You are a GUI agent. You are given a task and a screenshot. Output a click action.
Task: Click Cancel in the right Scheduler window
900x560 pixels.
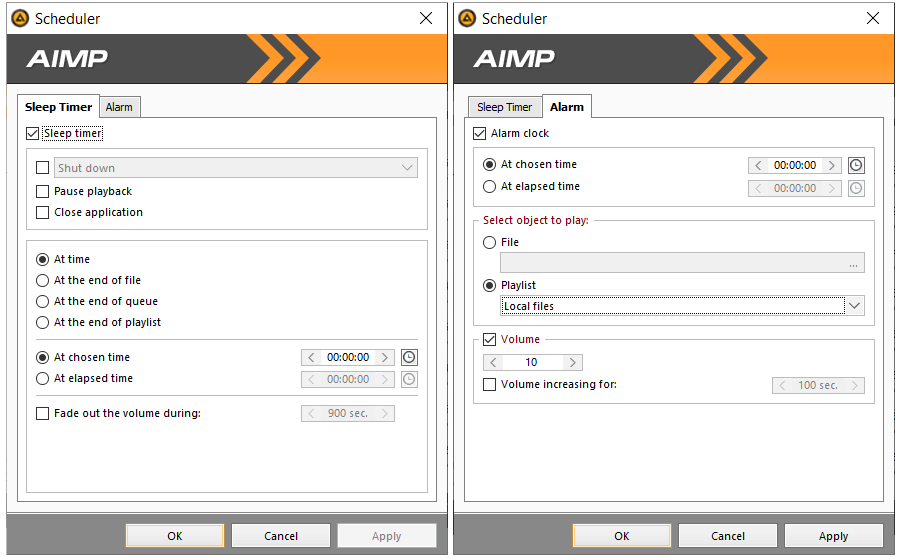[728, 536]
